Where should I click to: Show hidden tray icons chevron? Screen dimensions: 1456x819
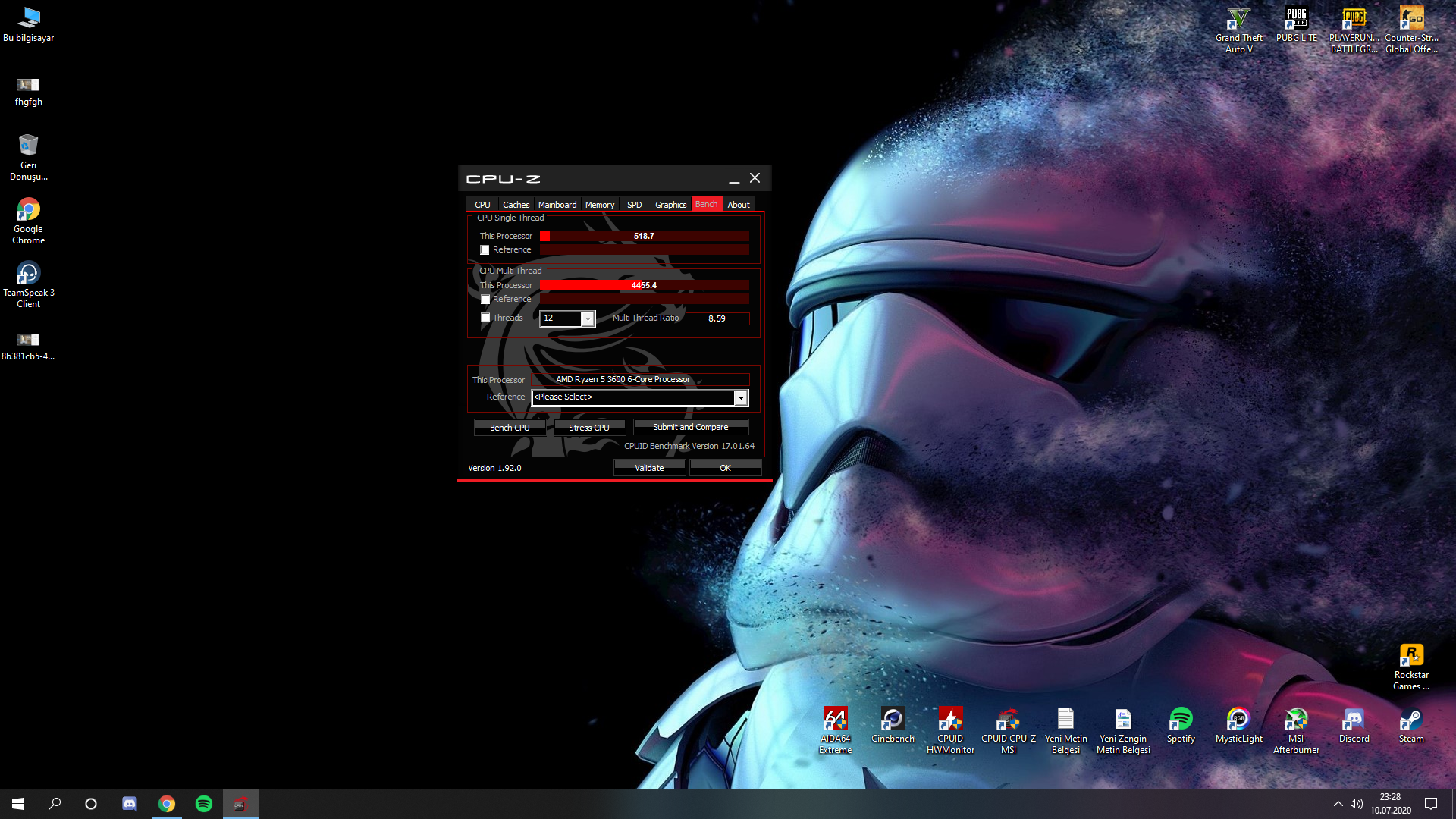click(x=1338, y=804)
